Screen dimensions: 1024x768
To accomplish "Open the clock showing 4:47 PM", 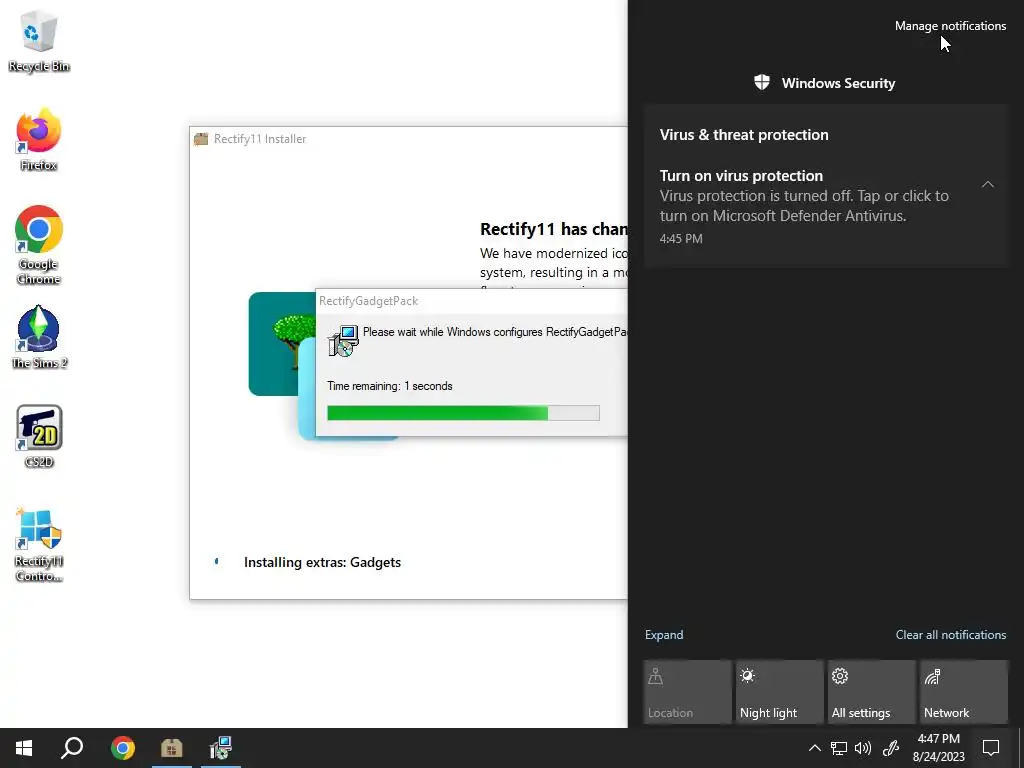I will click(938, 739).
